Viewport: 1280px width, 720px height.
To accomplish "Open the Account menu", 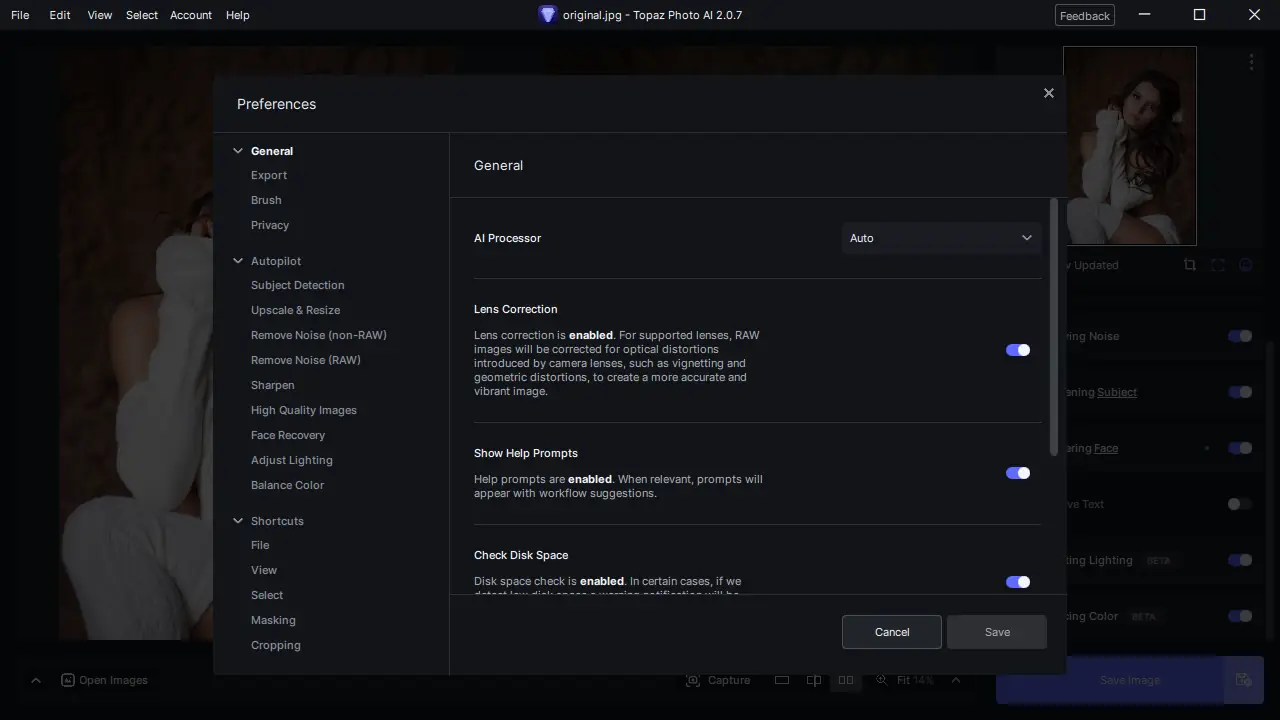I will (x=191, y=15).
